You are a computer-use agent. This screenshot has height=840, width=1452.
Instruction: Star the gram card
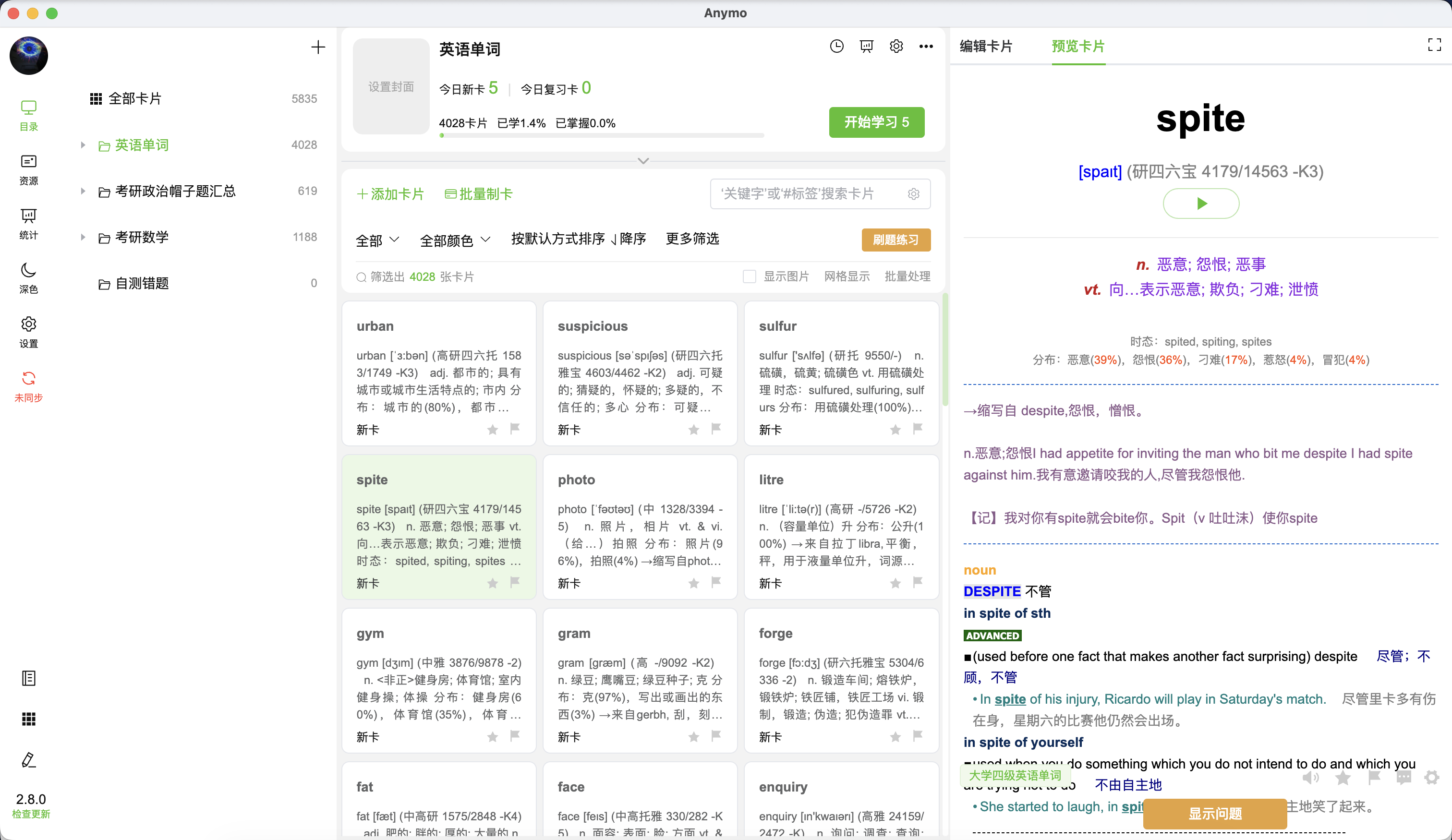point(694,737)
